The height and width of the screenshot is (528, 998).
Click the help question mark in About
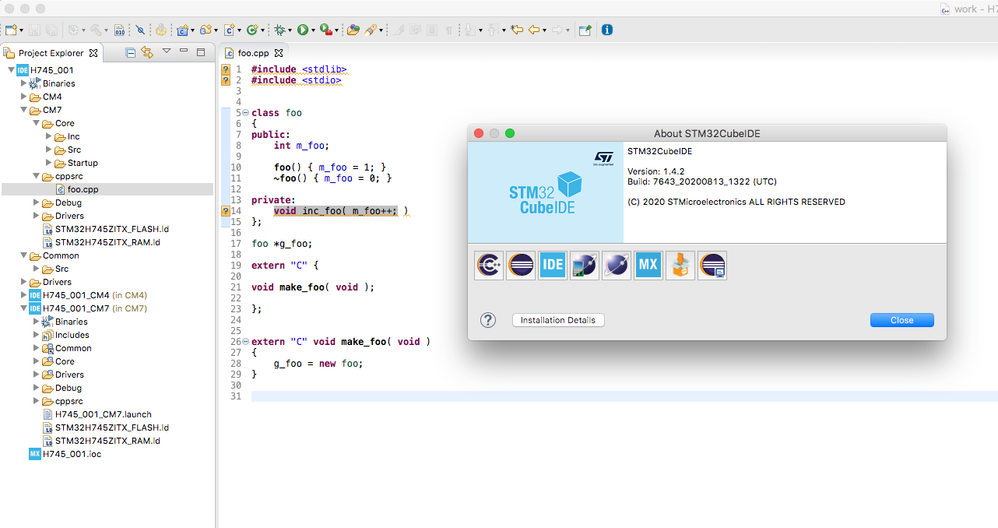(x=488, y=320)
